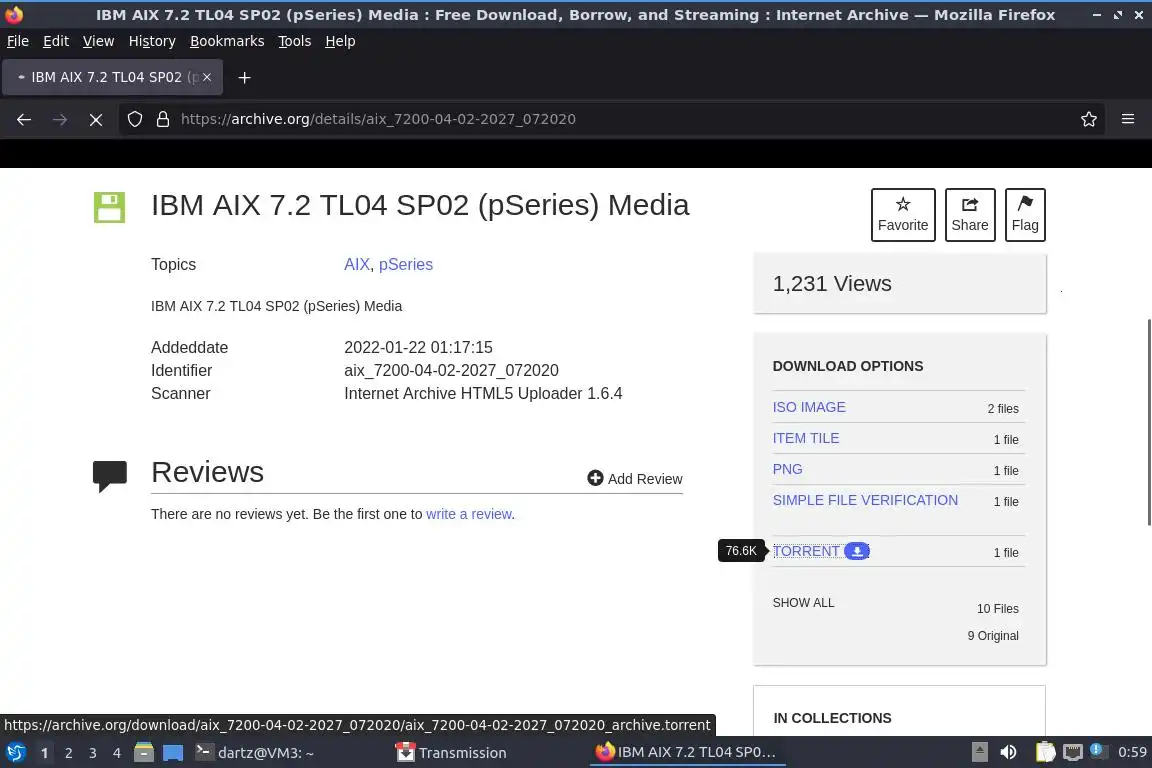Download the TORRENT file link
This screenshot has width=1152, height=768.
pos(806,551)
